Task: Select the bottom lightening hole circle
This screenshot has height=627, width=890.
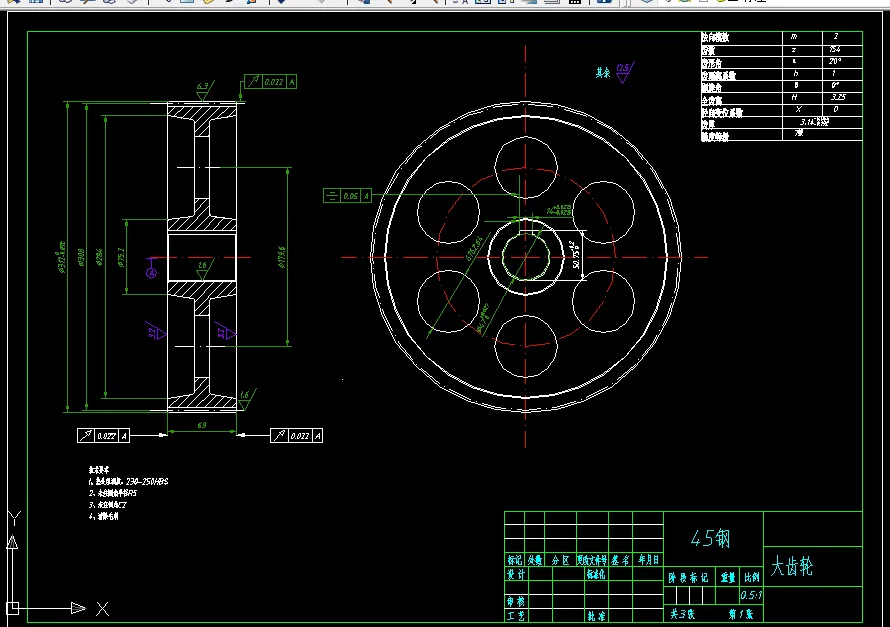Action: (526, 346)
